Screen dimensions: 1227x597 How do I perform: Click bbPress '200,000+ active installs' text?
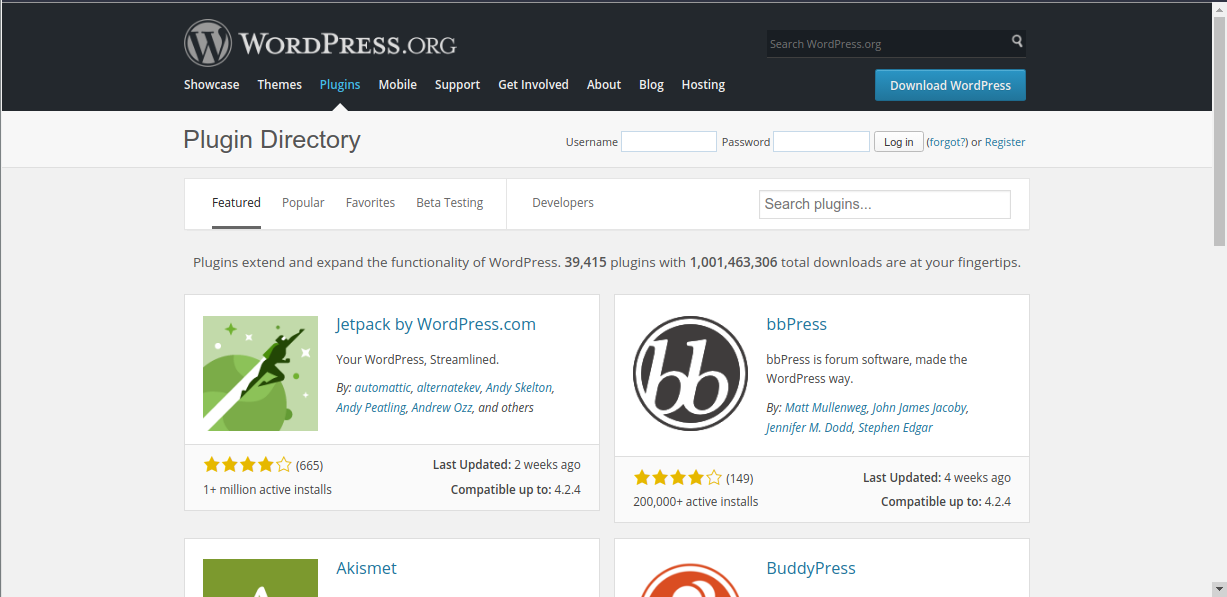pyautogui.click(x=696, y=502)
